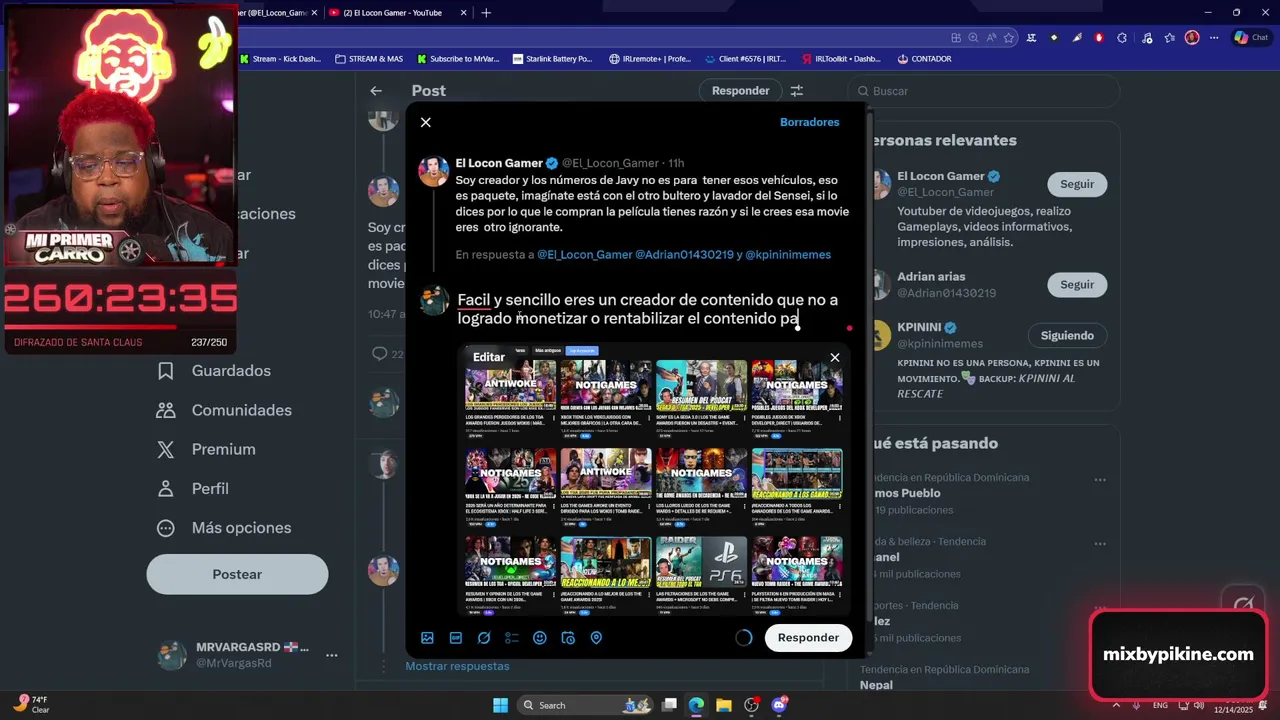Open Client #6576 bookmark
Screen dimensions: 1280x720
[745, 59]
